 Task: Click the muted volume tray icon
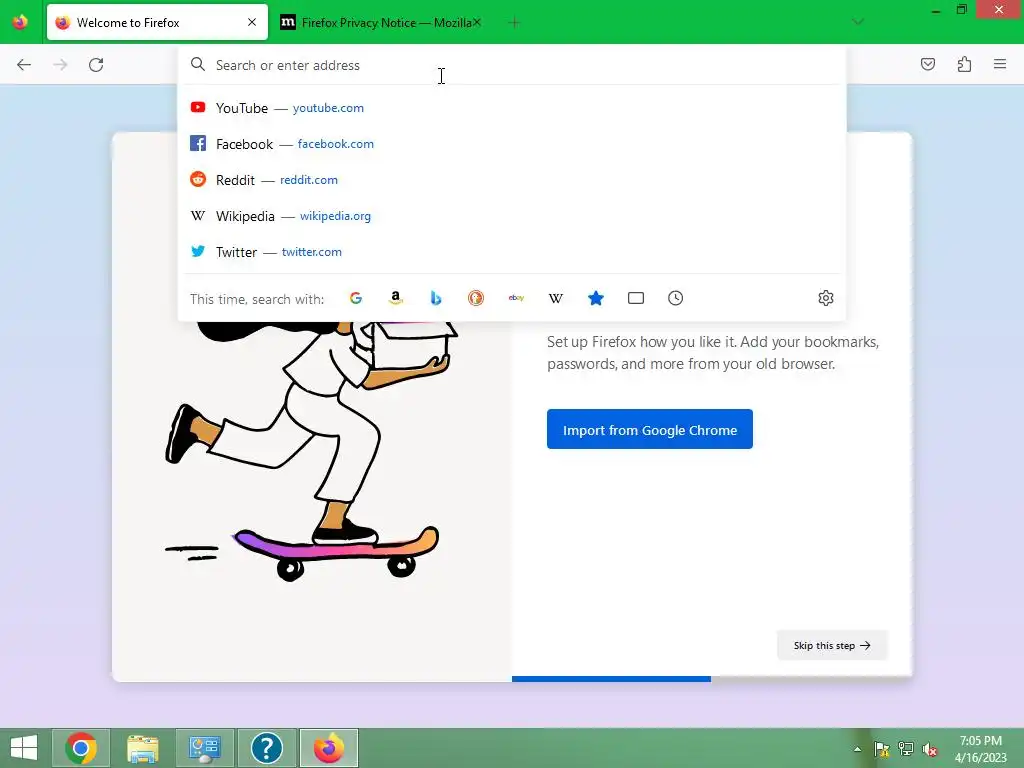click(x=930, y=749)
